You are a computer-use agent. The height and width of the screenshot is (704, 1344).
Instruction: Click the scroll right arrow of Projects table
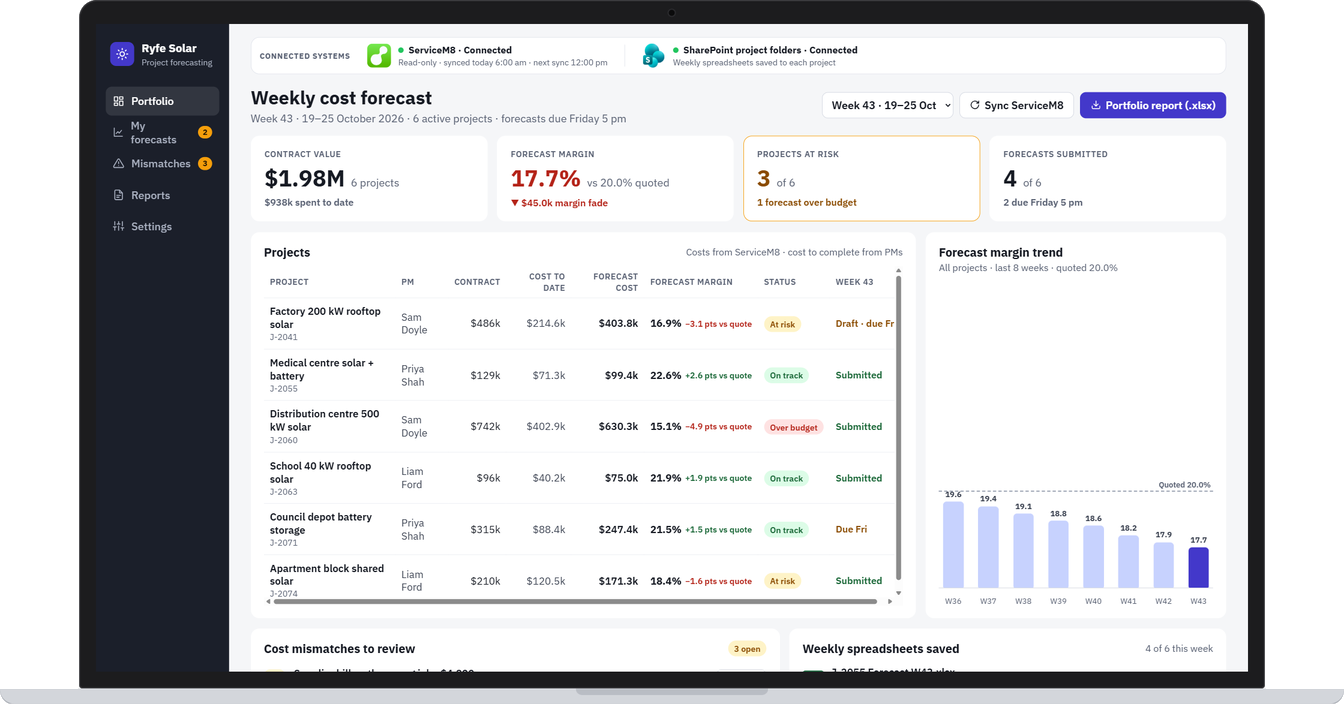click(x=890, y=601)
